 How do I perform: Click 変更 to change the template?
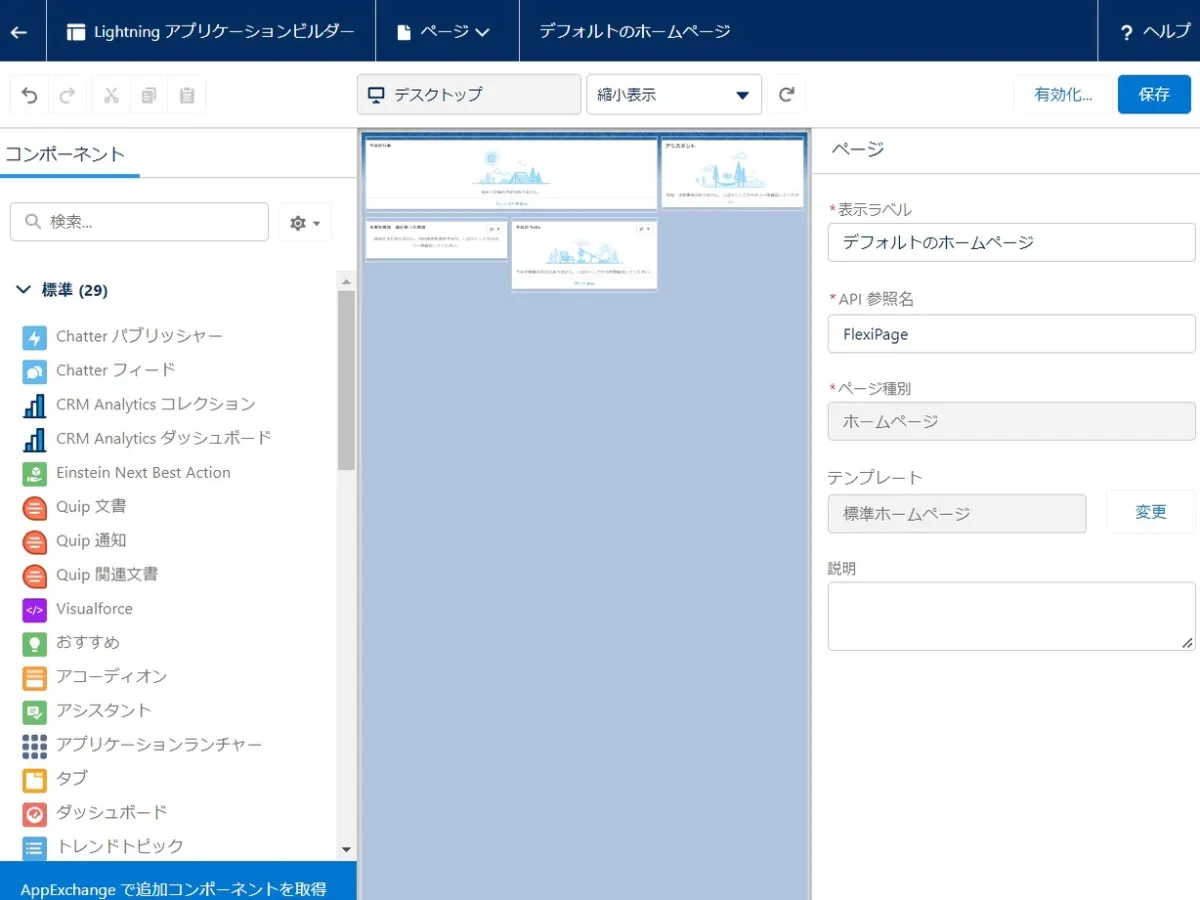pyautogui.click(x=1150, y=511)
